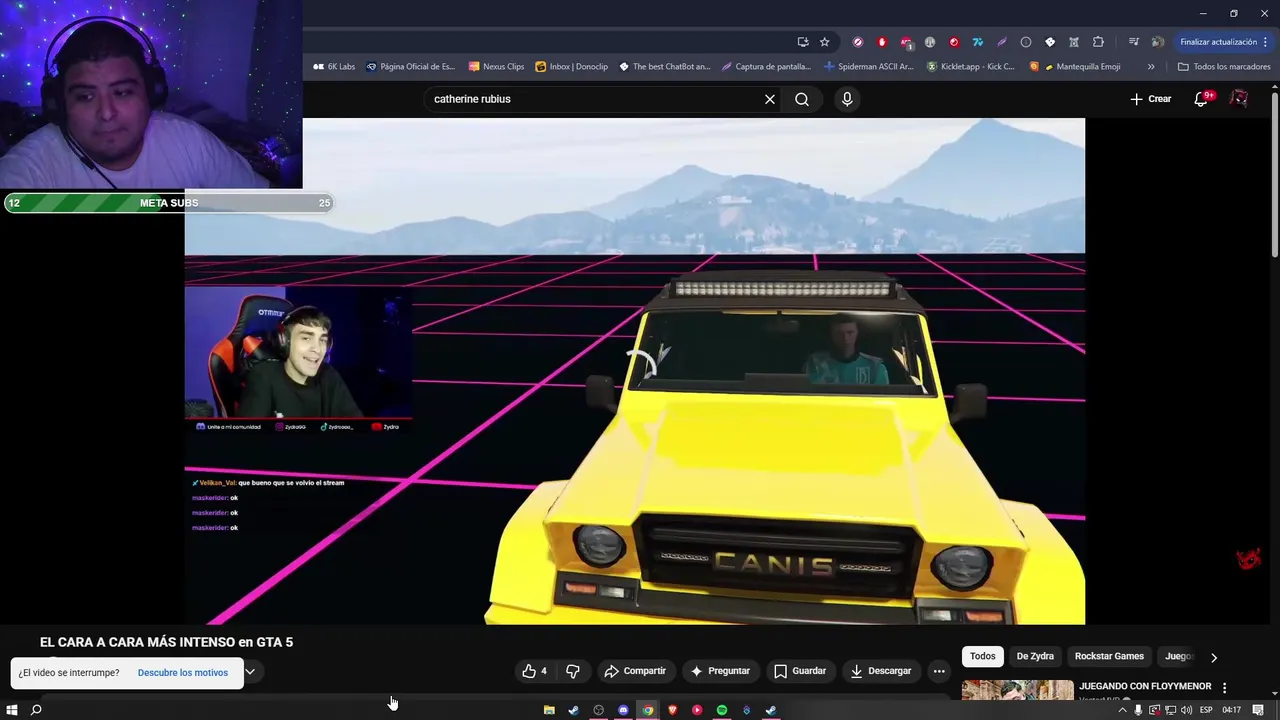
Task: Open the Mantequilla Emoji bookmark
Action: tap(1075, 67)
